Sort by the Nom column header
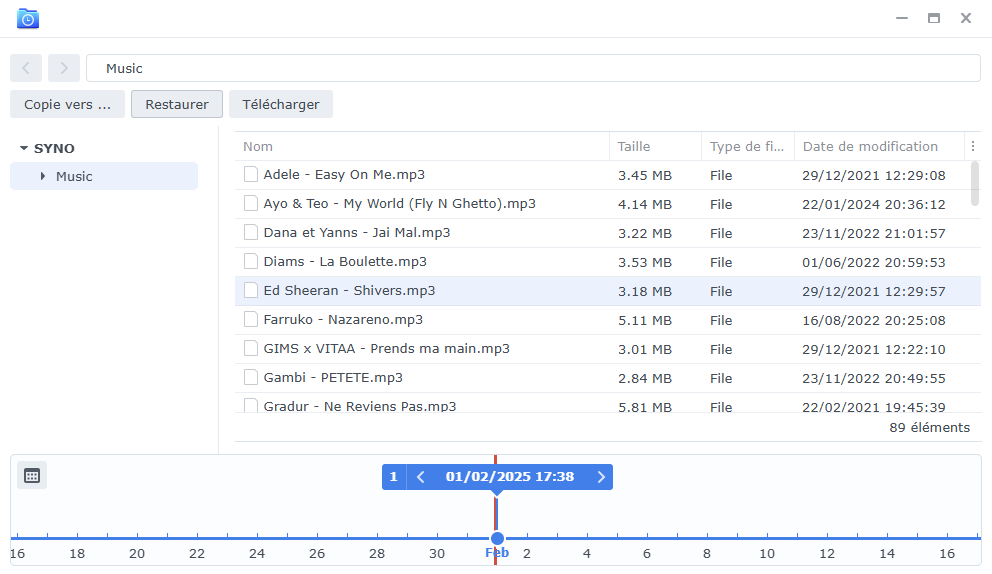992x574 pixels. [422, 146]
